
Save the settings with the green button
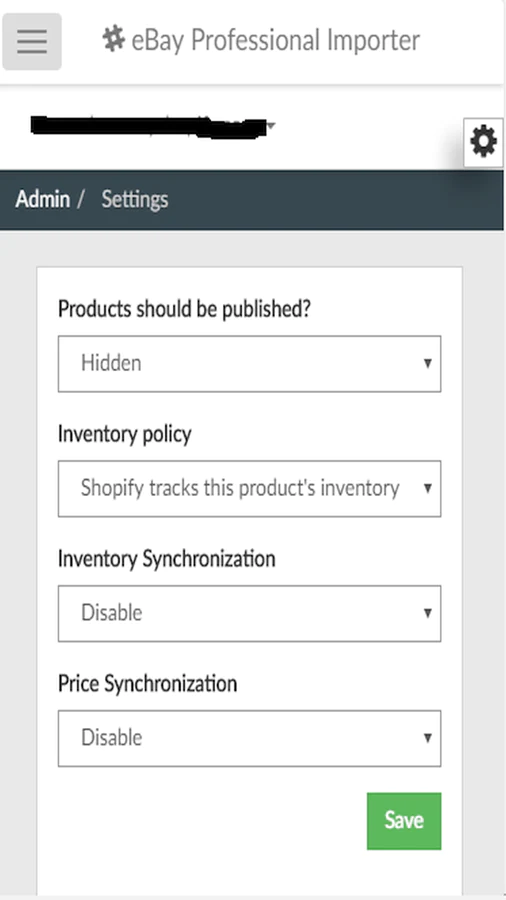(404, 821)
